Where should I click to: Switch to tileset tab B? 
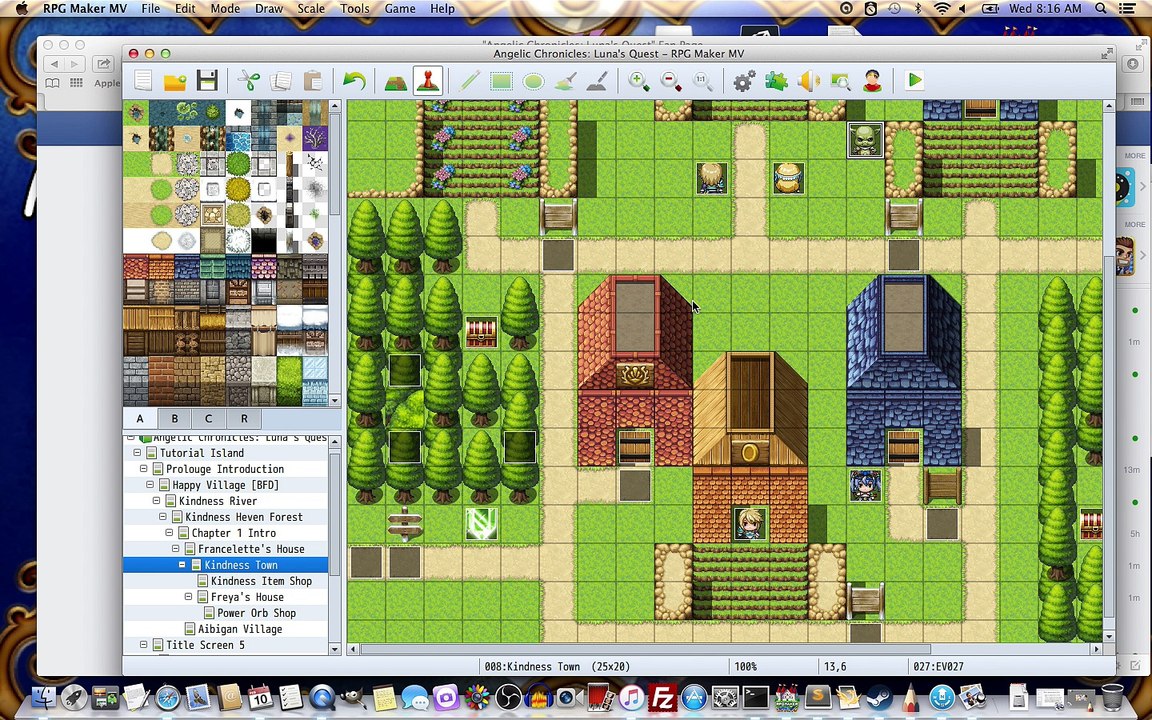point(174,419)
